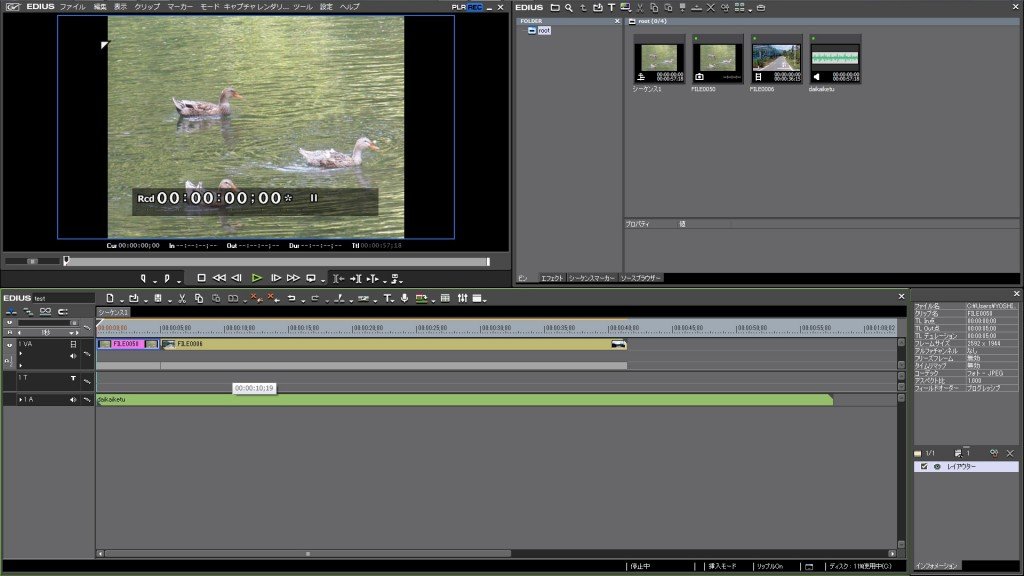Switch to the エフェクト tab
1024x576 pixels.
pyautogui.click(x=551, y=278)
